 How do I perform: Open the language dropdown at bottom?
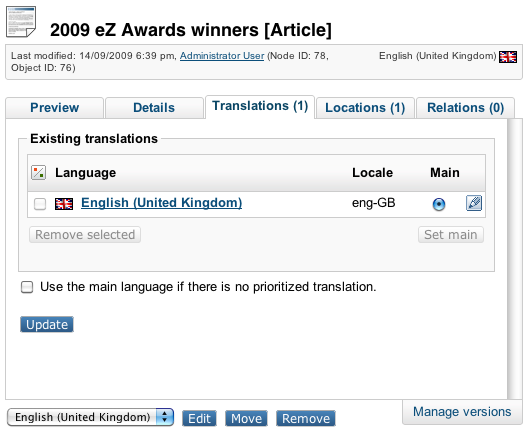click(x=90, y=417)
